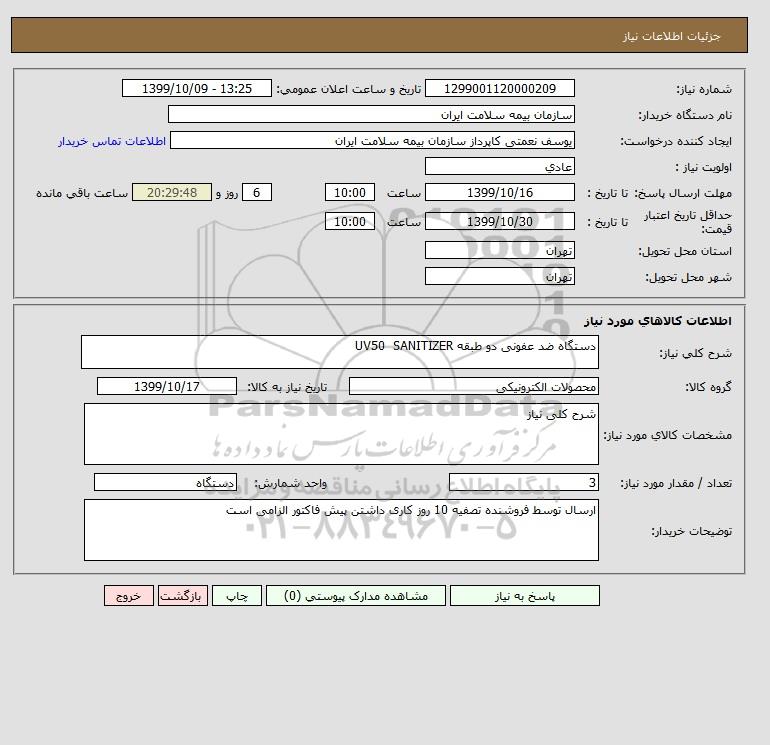The image size is (770, 745).
Task: Click the buyer notes text area
Action: click(341, 530)
